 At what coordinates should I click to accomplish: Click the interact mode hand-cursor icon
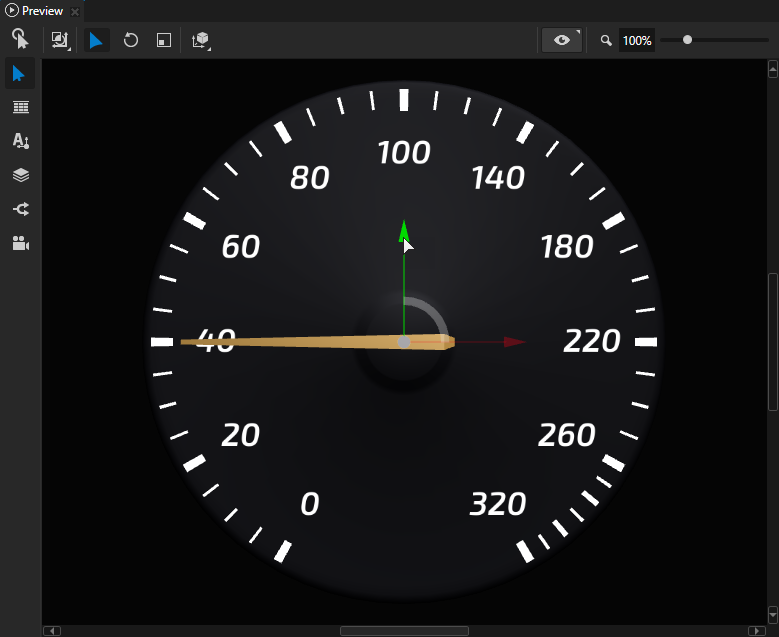[x=20, y=39]
